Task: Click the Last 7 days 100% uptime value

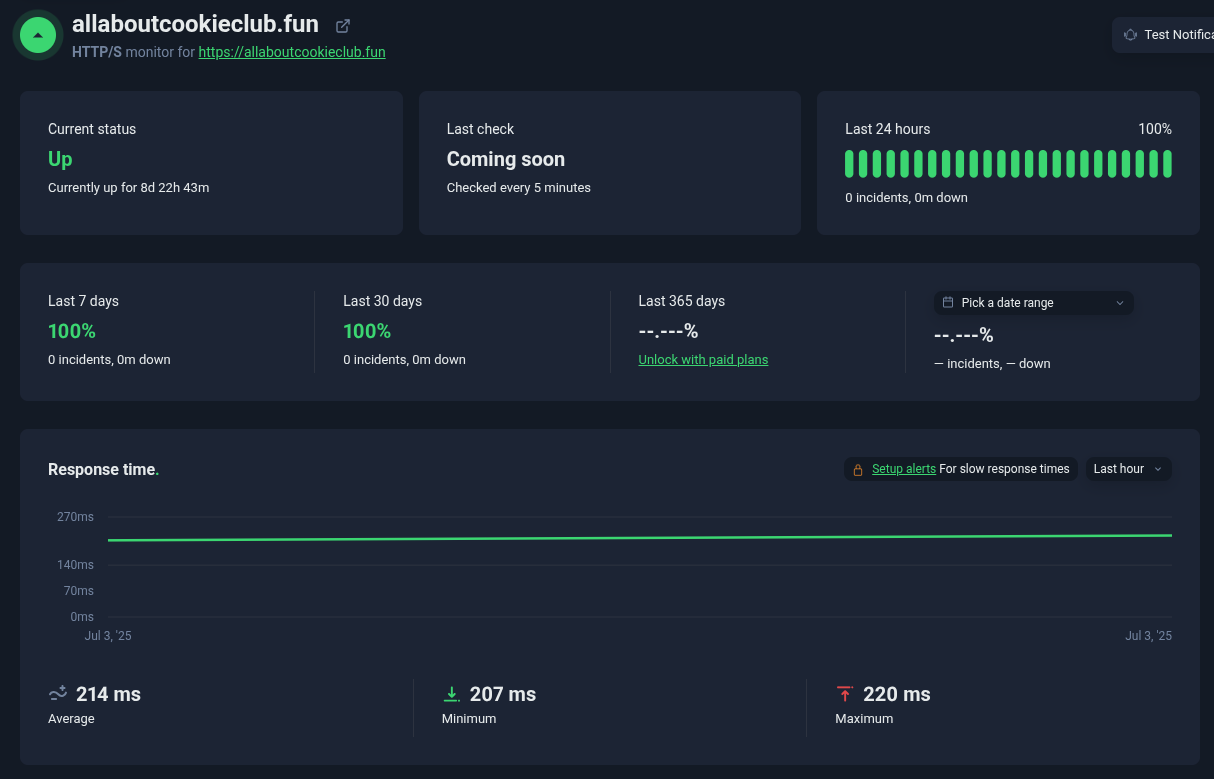Action: tap(72, 331)
